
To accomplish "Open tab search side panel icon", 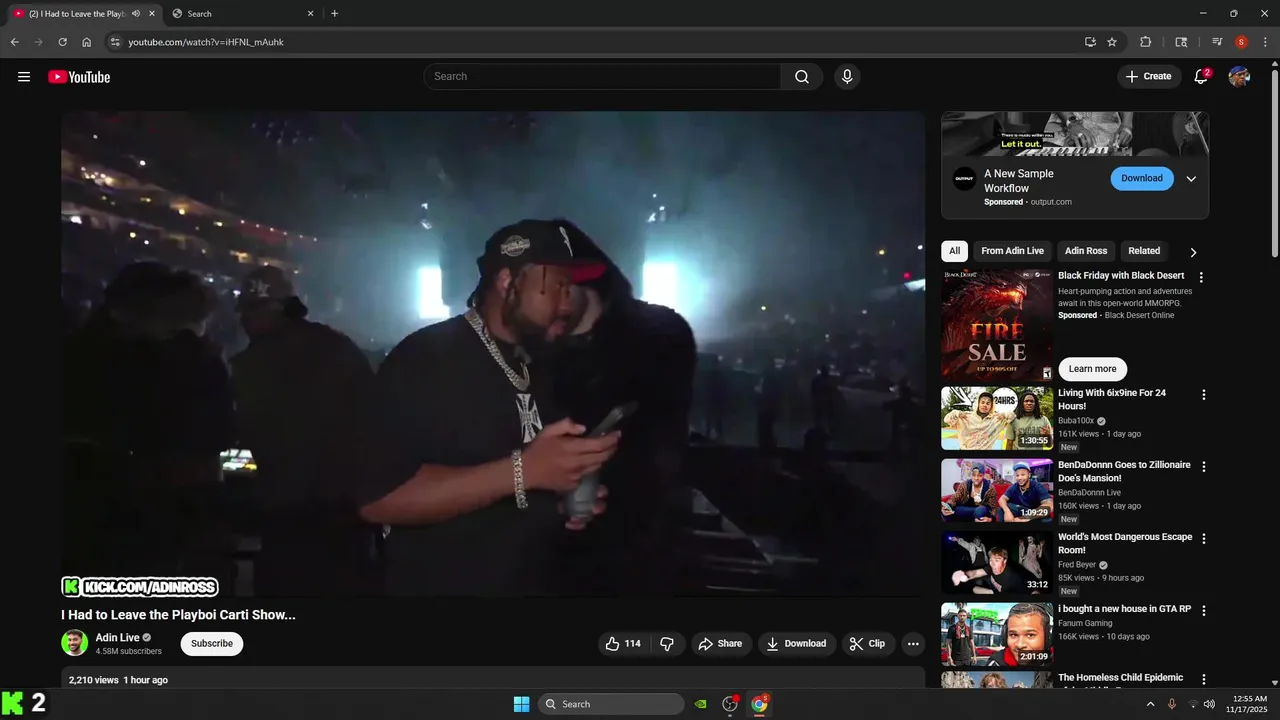I will coord(1181,42).
